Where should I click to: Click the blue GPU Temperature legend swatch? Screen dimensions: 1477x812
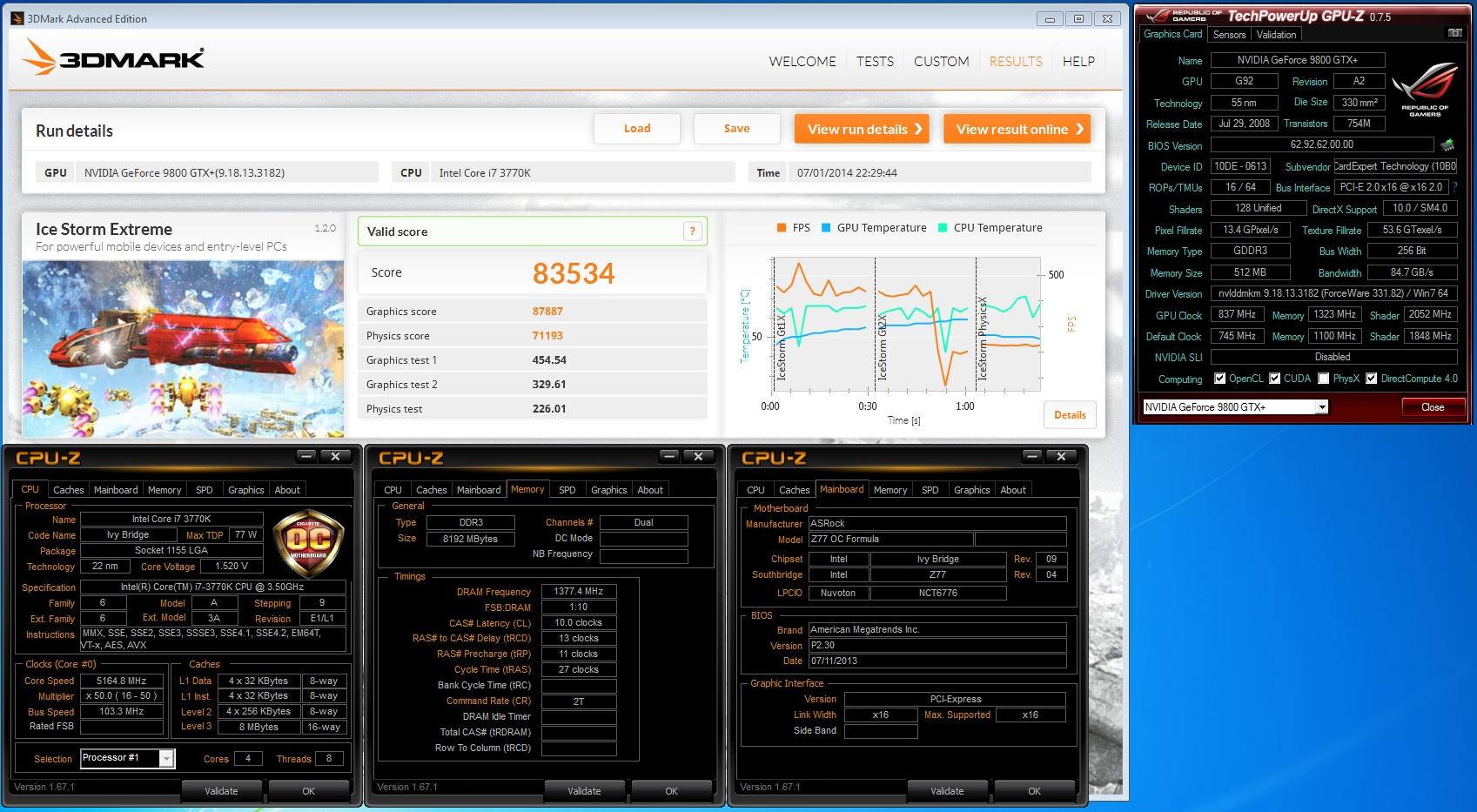(826, 228)
